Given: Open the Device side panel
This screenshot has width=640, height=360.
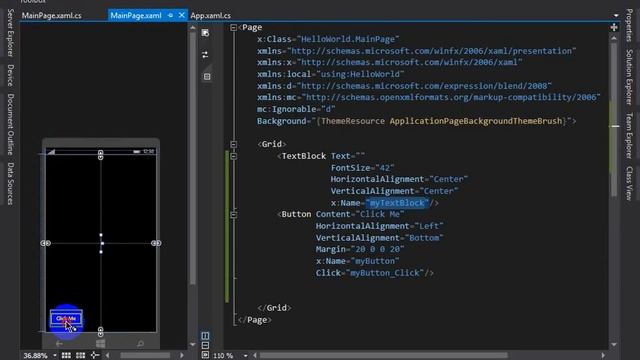Looking at the screenshot, I should 11,75.
